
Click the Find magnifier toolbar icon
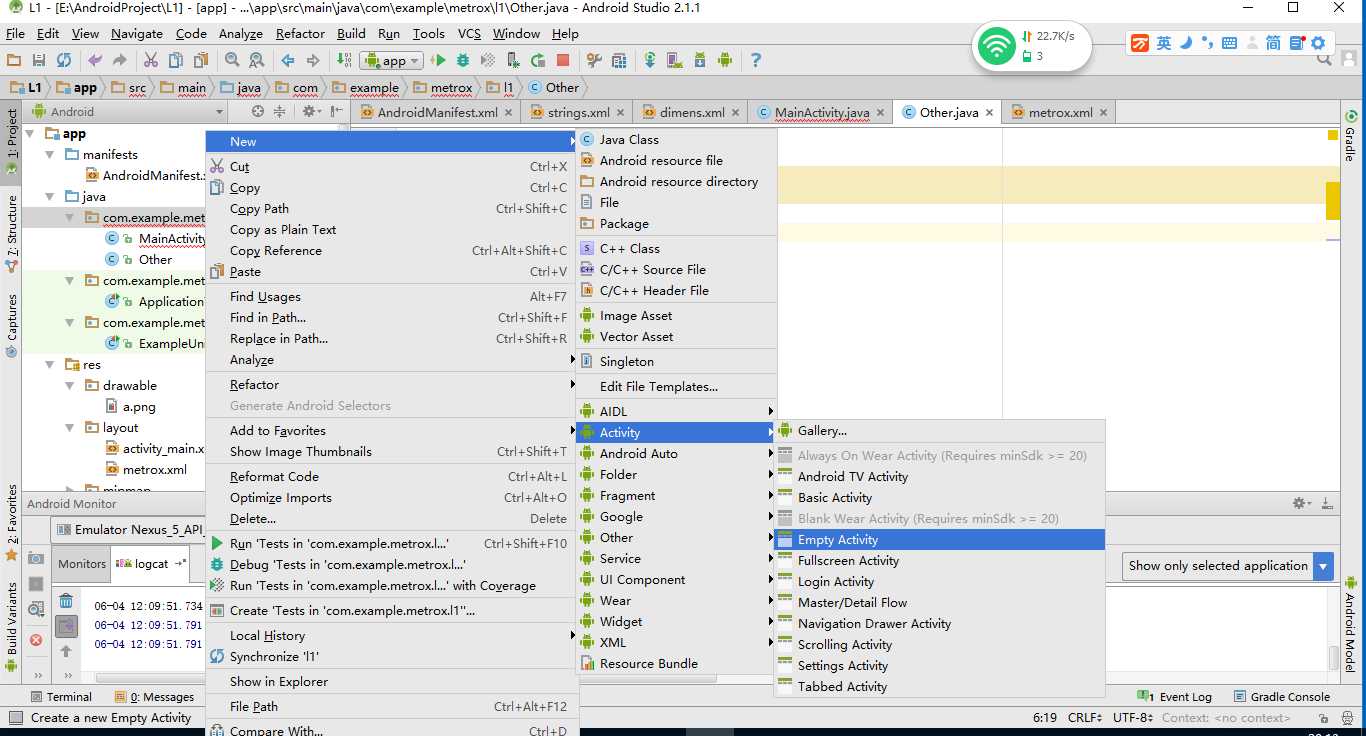point(231,60)
